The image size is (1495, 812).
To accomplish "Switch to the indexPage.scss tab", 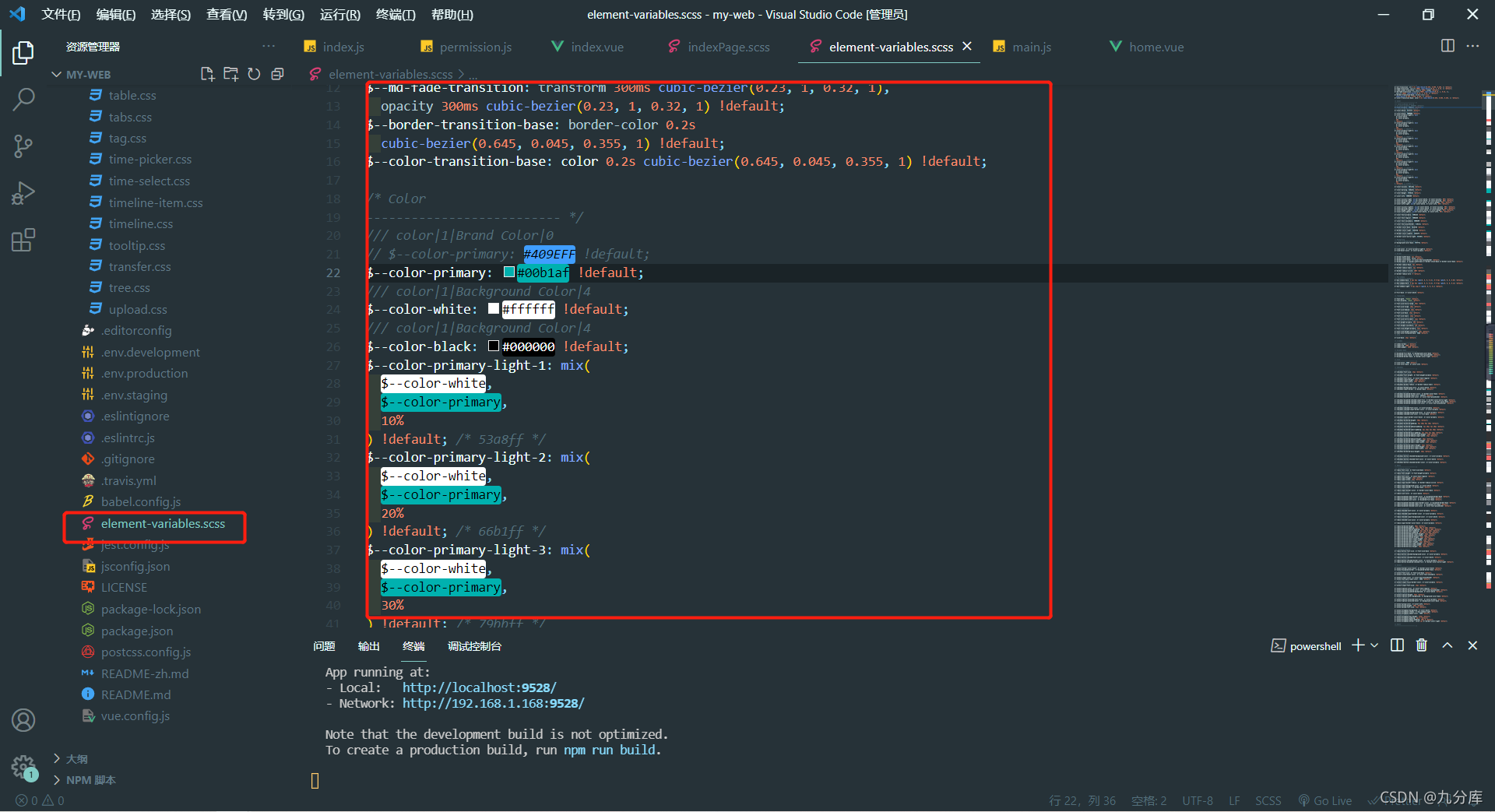I will click(719, 47).
